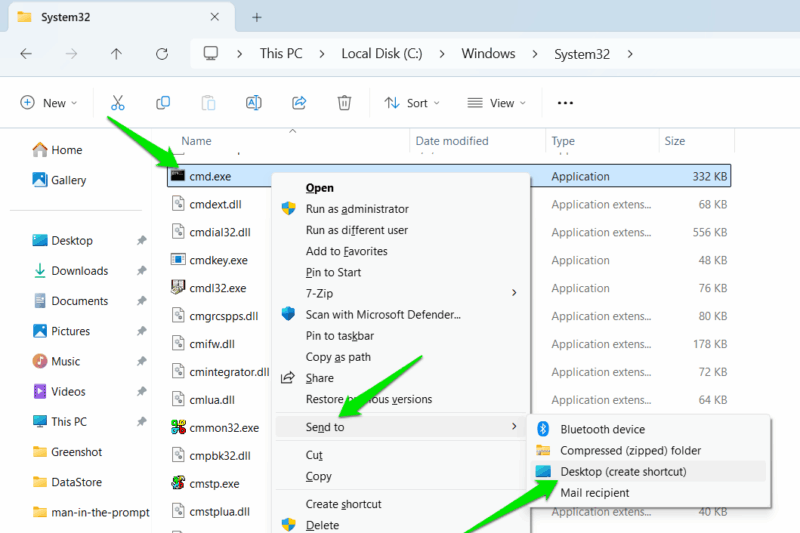
Task: Expand chevron after Windows in address bar
Action: point(535,54)
